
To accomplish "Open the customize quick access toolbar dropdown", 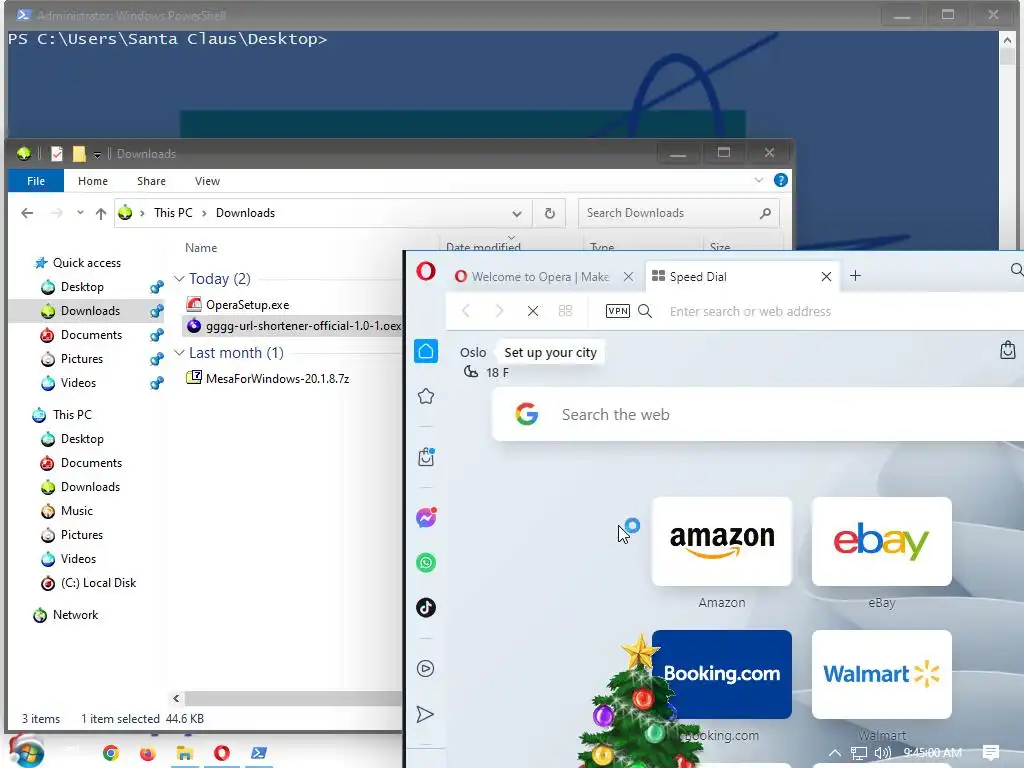I will coord(97,155).
